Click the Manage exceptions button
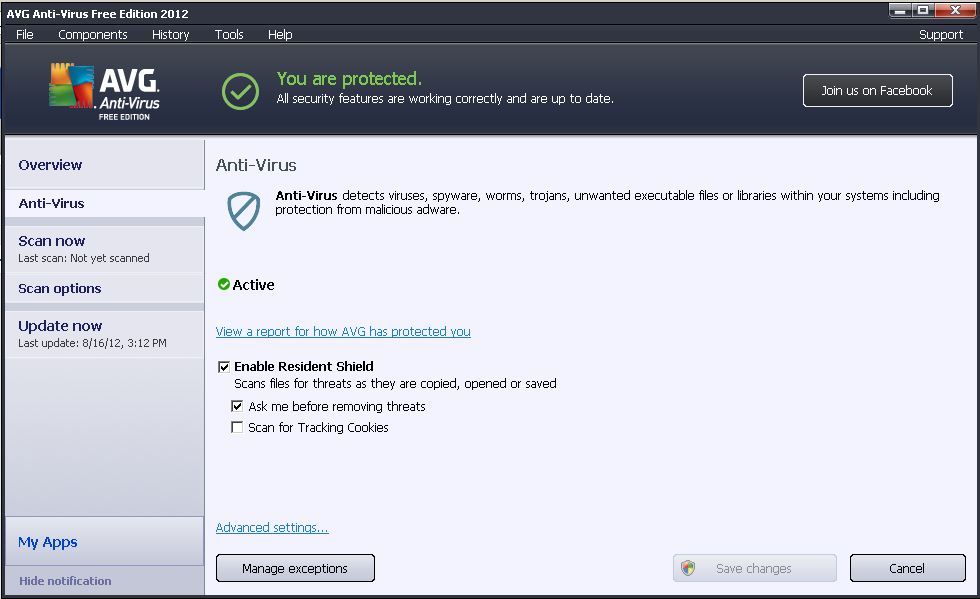Image resolution: width=980 pixels, height=599 pixels. 295,568
